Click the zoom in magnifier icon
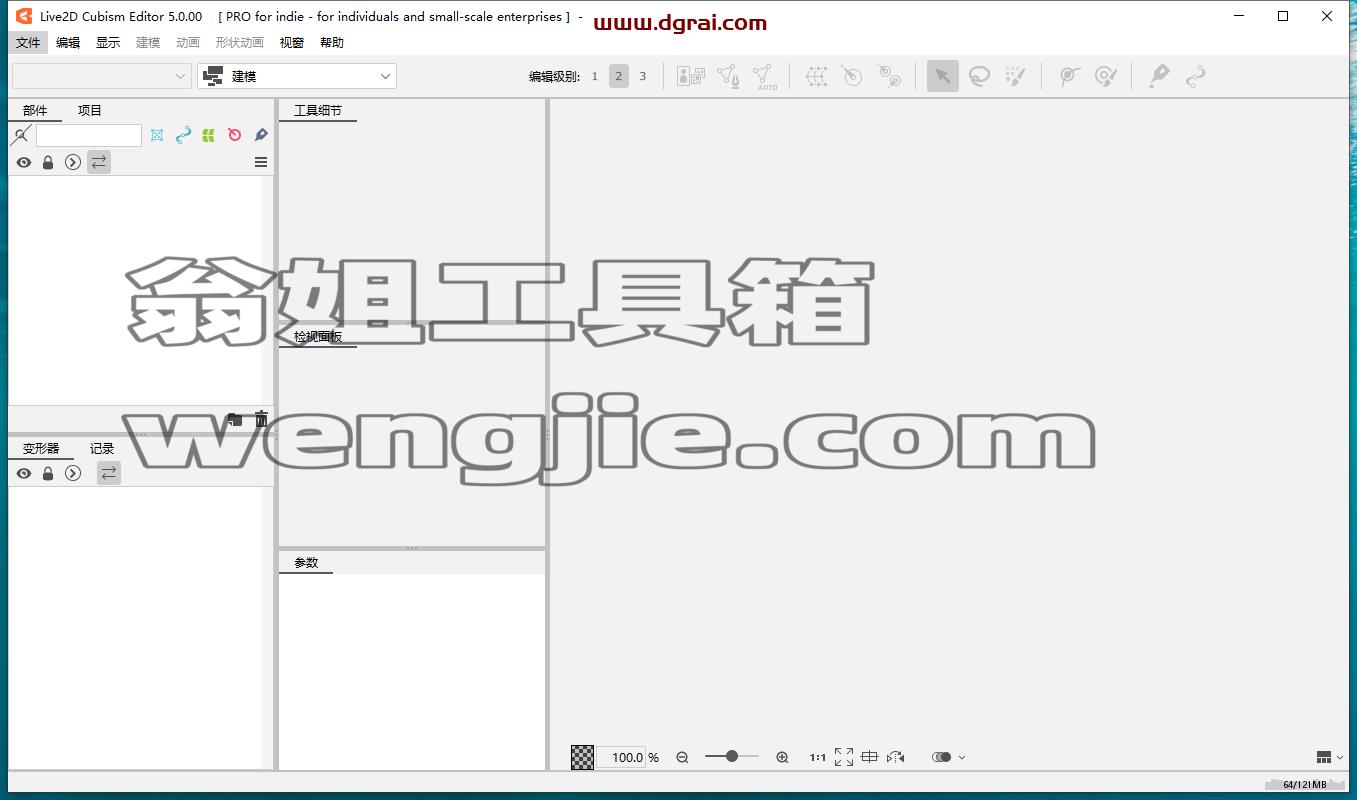 pyautogui.click(x=782, y=757)
